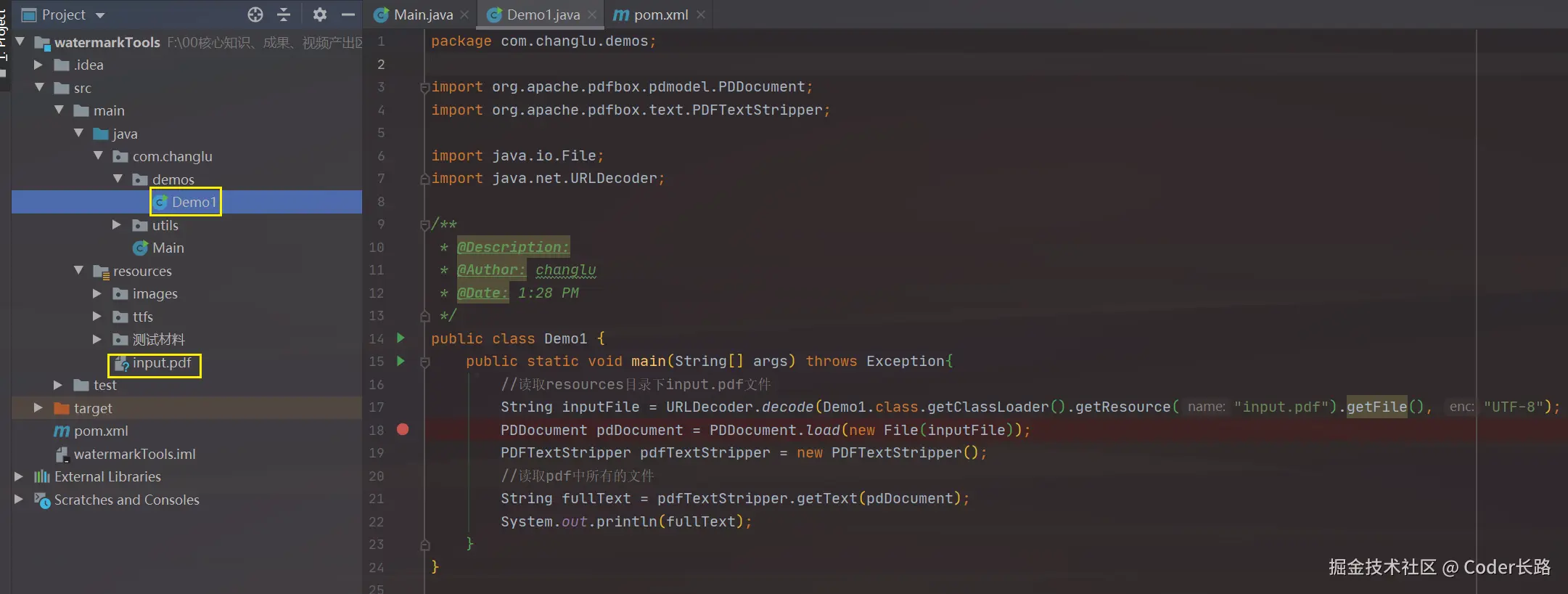Collapse the src folder
The height and width of the screenshot is (594, 1568).
click(x=39, y=88)
